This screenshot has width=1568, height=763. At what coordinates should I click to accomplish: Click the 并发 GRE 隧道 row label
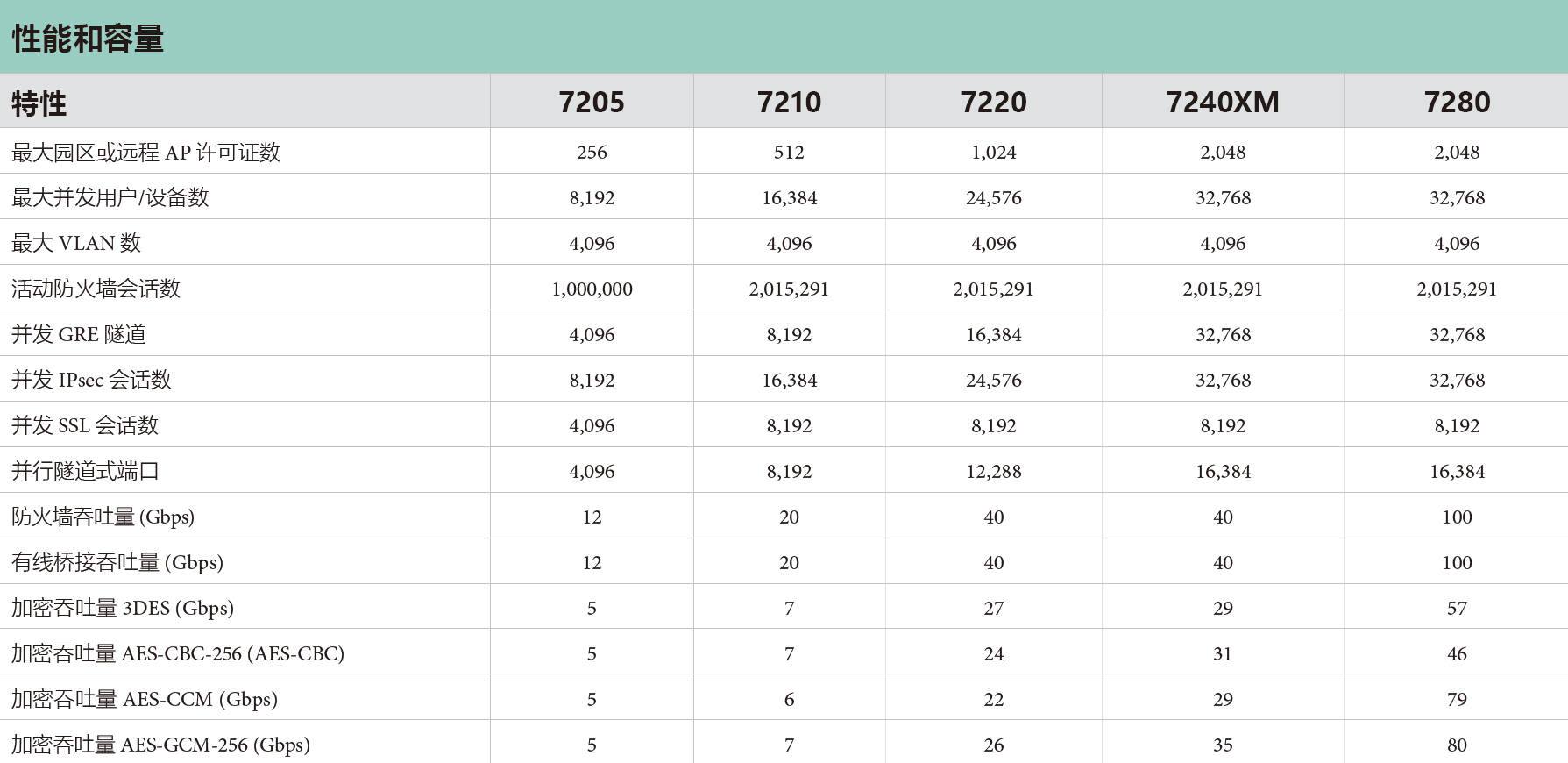pyautogui.click(x=79, y=335)
